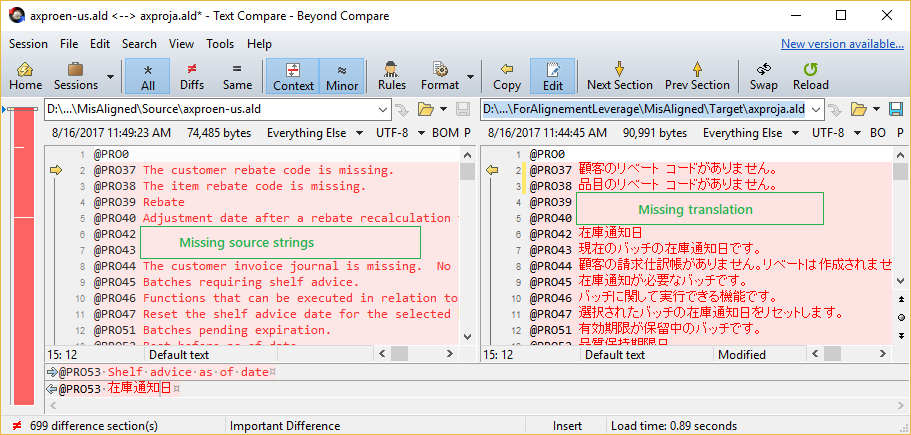Viewport: 911px width, 435px height.
Task: Click the center circle navigation button
Action: [902, 317]
